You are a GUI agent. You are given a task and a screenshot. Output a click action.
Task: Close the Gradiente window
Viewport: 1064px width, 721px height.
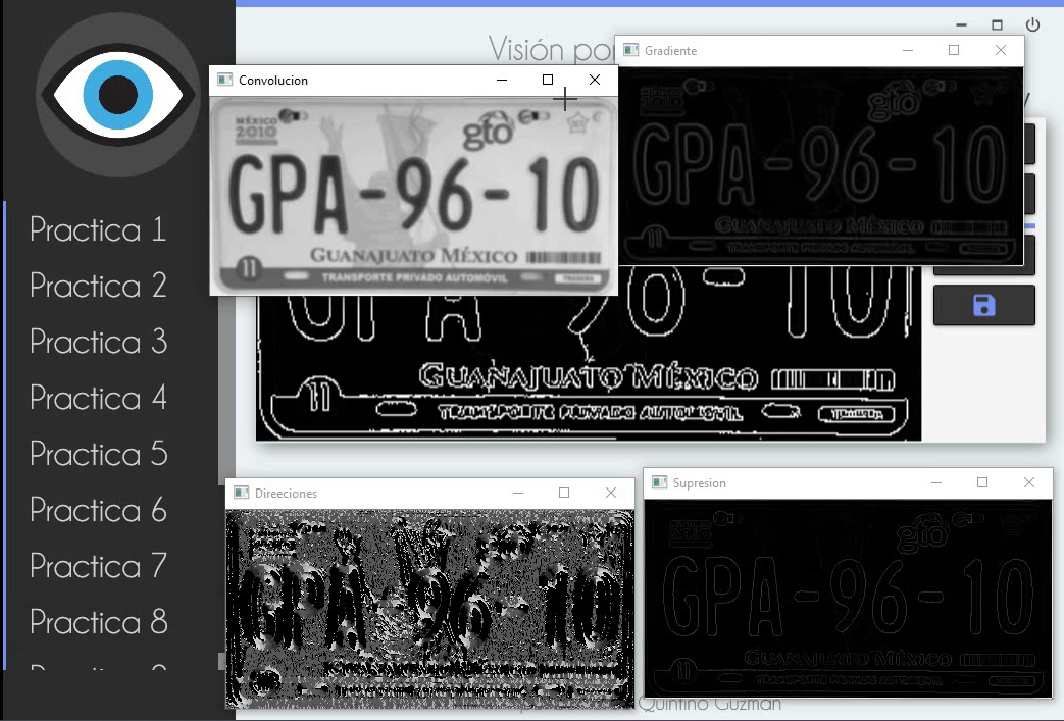(1000, 50)
